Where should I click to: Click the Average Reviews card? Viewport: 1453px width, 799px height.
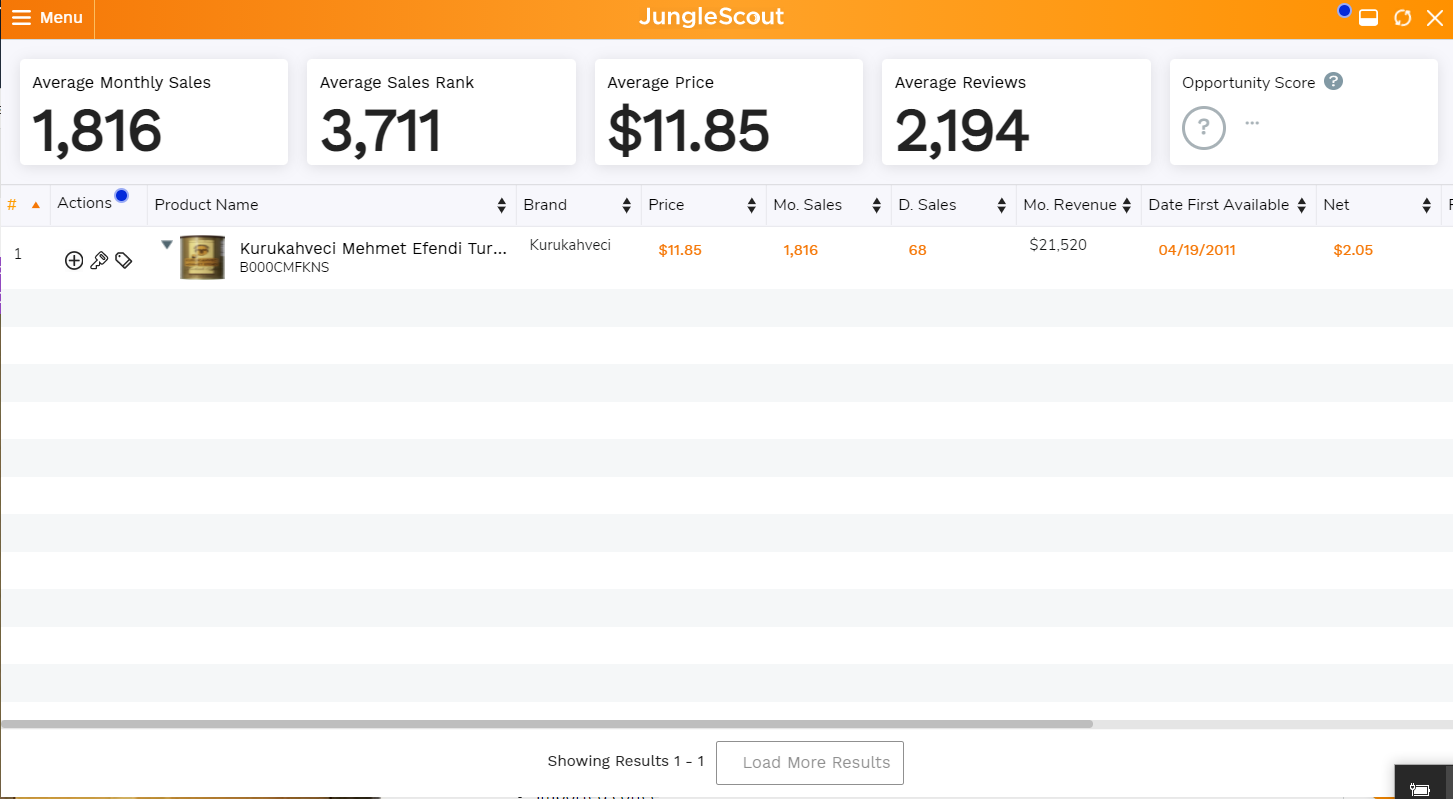(1016, 112)
